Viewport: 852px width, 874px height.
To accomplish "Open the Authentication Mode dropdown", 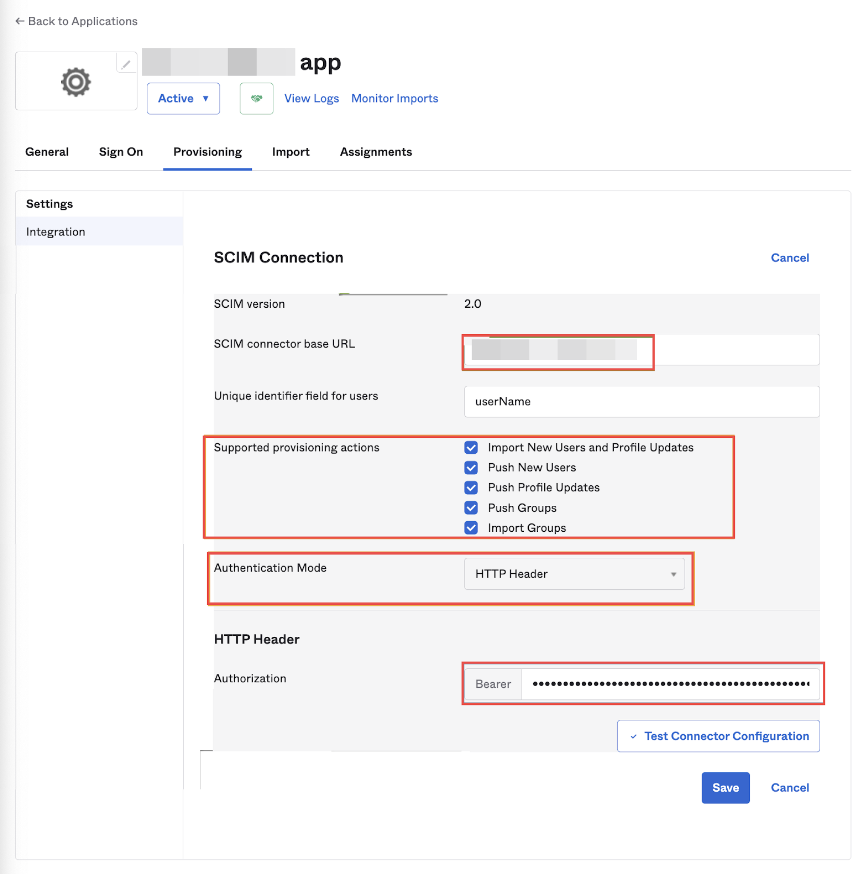I will [x=574, y=574].
